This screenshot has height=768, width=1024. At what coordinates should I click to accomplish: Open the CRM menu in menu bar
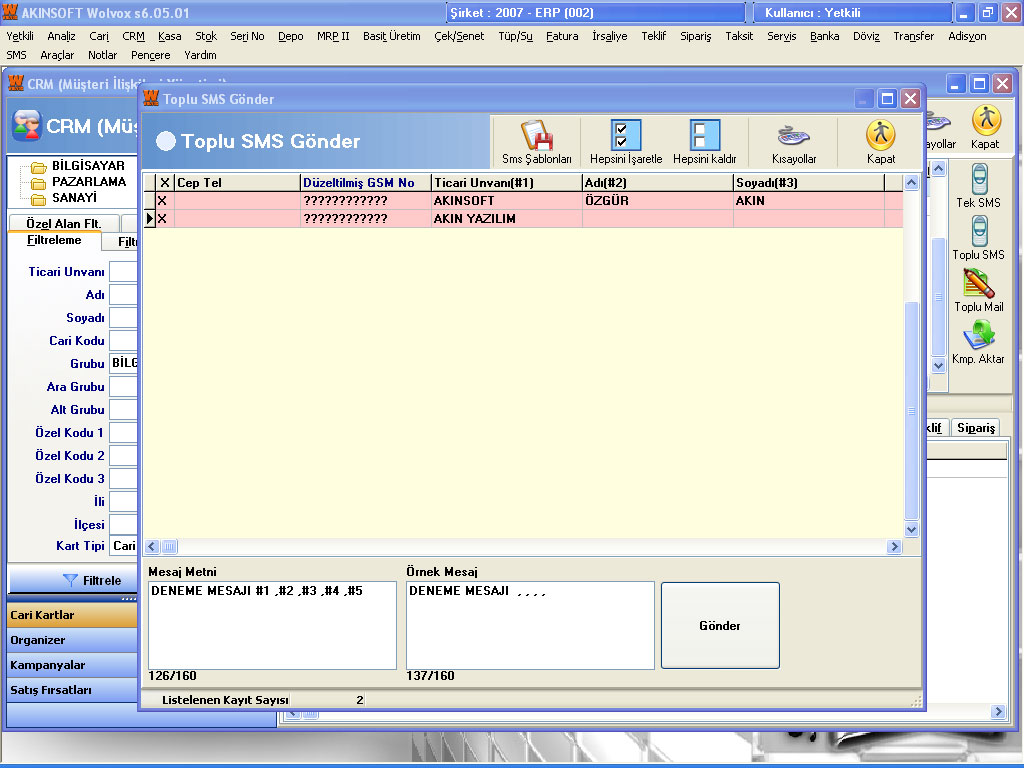pos(133,36)
